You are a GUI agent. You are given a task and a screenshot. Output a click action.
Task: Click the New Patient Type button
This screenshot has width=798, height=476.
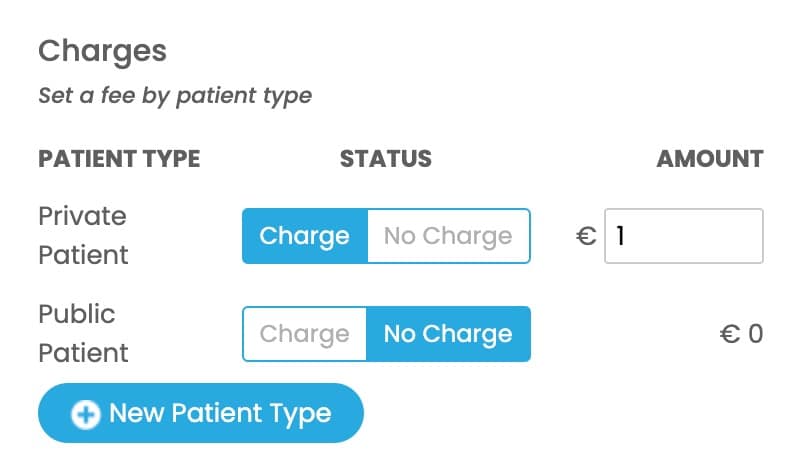click(200, 413)
